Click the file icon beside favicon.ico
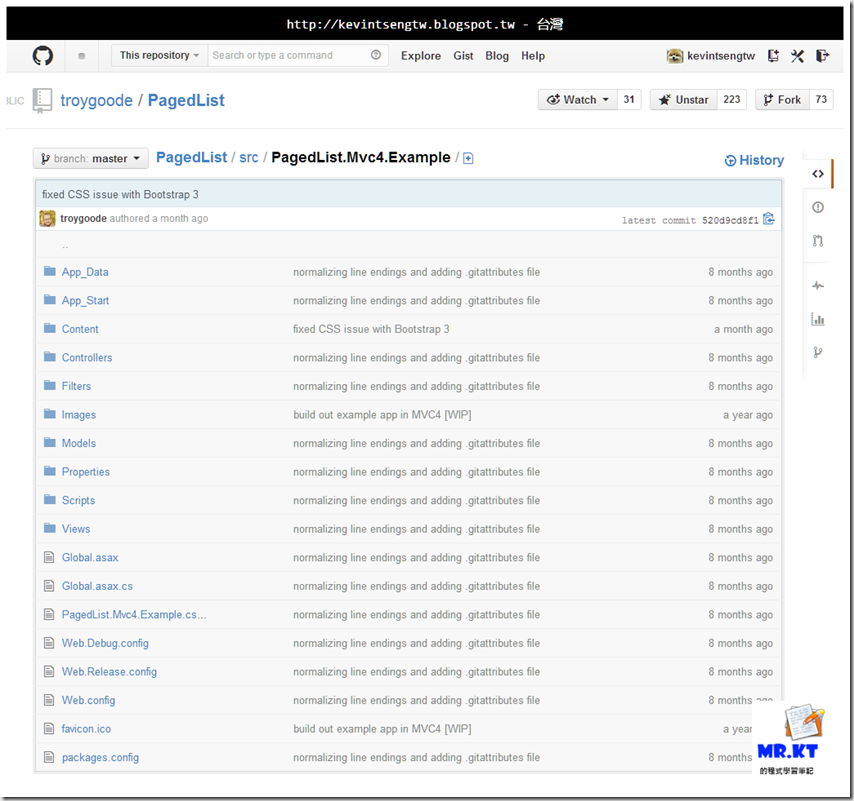Screen dimensions: 854x801 pos(49,728)
